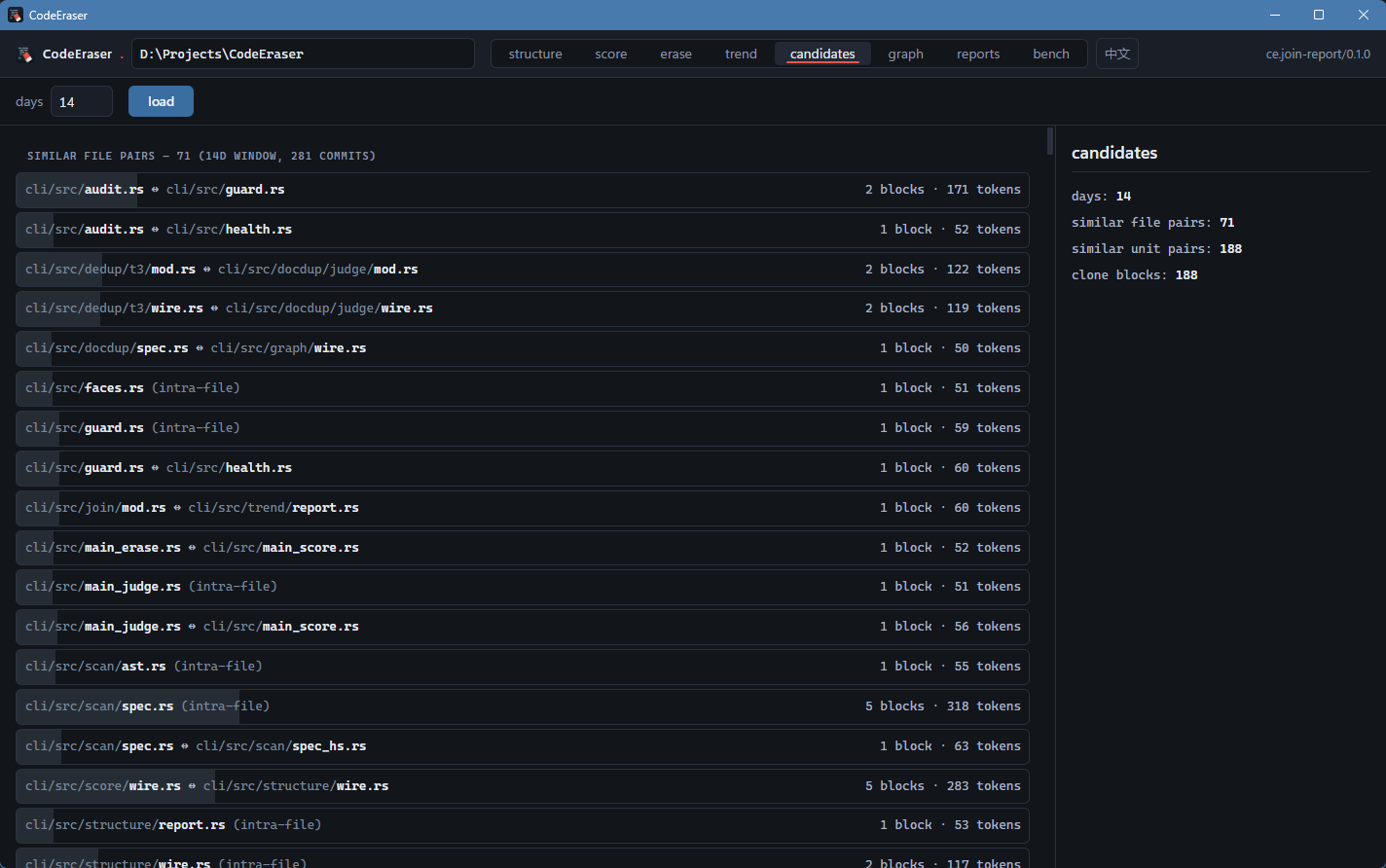Viewport: 1386px width, 868px height.
Task: Select the guard.rs intra-file row
Action: tap(523, 428)
